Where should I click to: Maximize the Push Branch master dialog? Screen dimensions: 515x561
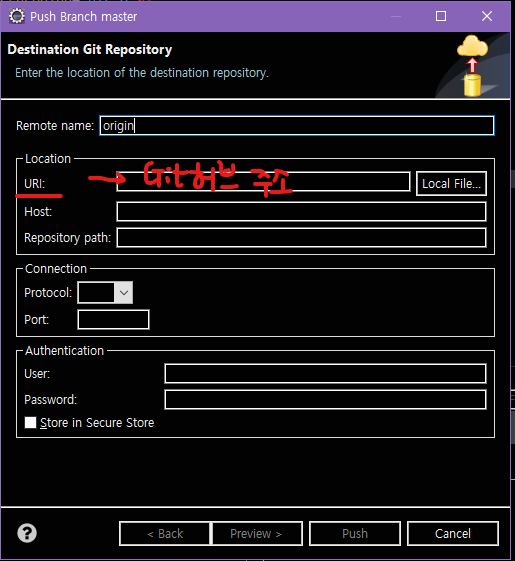441,16
